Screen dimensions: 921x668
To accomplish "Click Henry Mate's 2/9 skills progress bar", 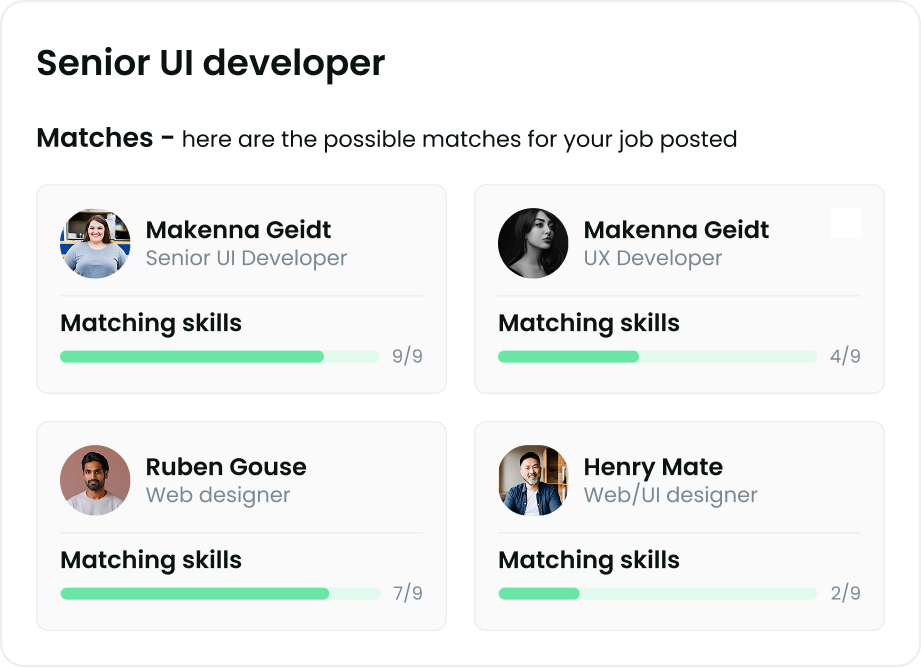I will pos(658,593).
